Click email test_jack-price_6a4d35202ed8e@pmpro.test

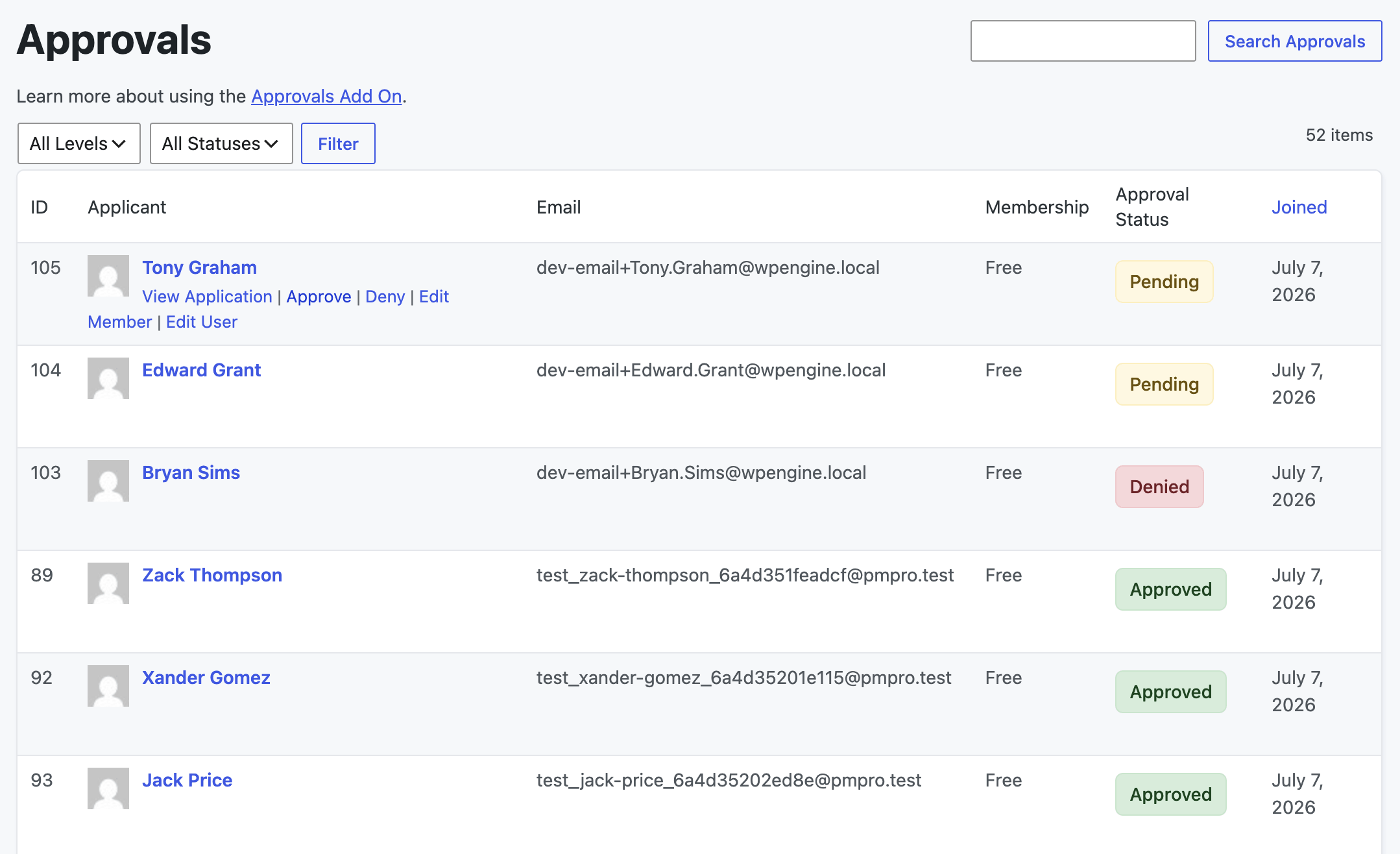[x=729, y=780]
